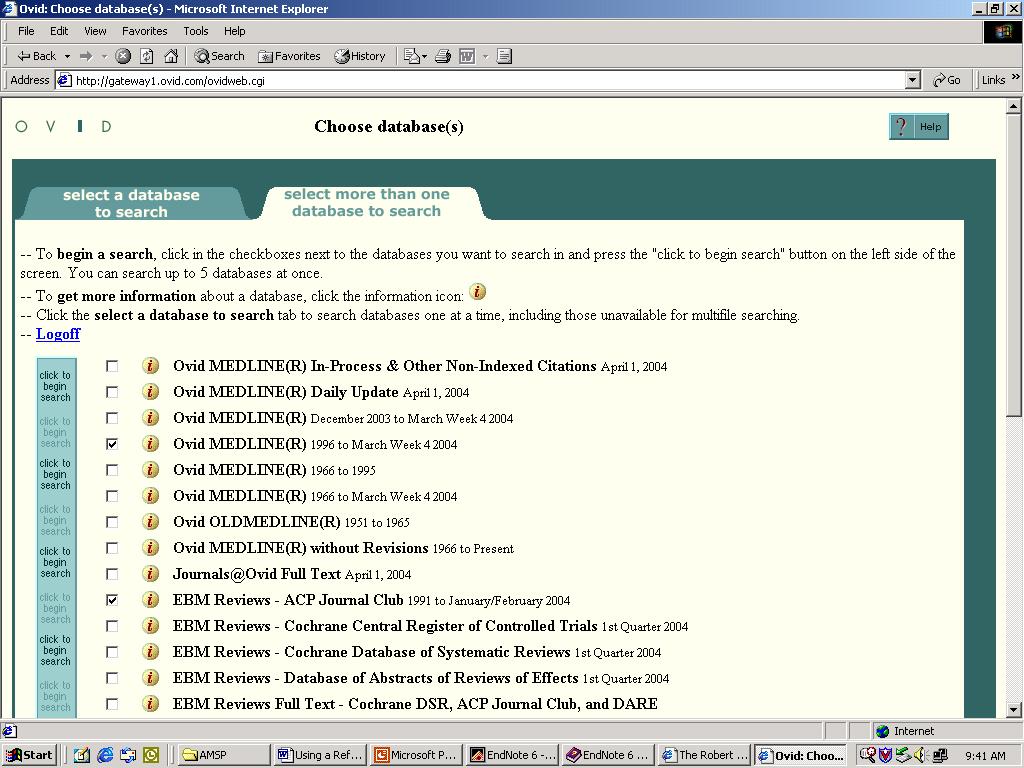Uncheck Ovid MEDLINE(R) 1996 to March Week 4 2004
The width and height of the screenshot is (1024, 768).
point(112,444)
